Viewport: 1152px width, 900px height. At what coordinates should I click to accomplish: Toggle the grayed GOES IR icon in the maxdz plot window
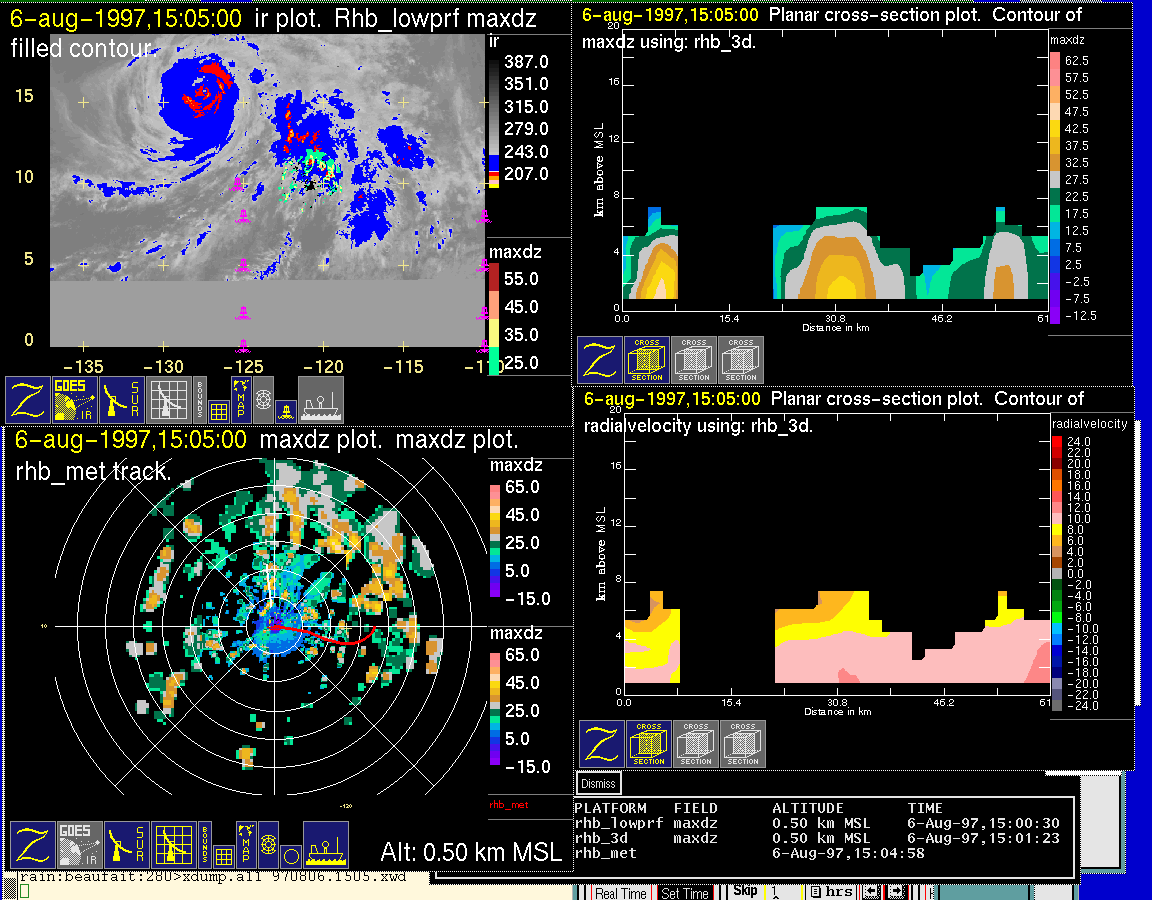coord(76,845)
